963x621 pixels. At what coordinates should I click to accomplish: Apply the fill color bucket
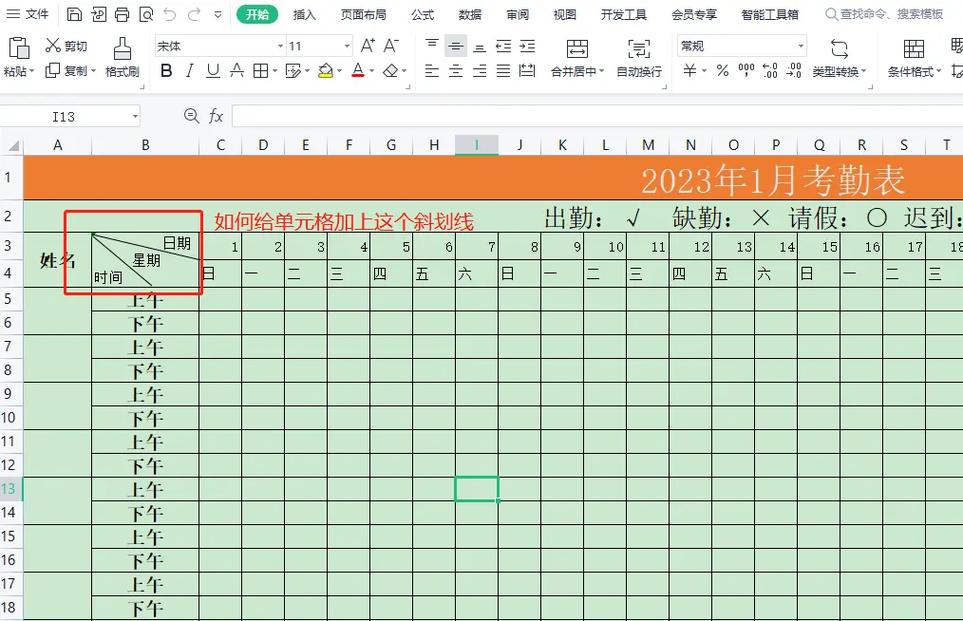coord(326,71)
